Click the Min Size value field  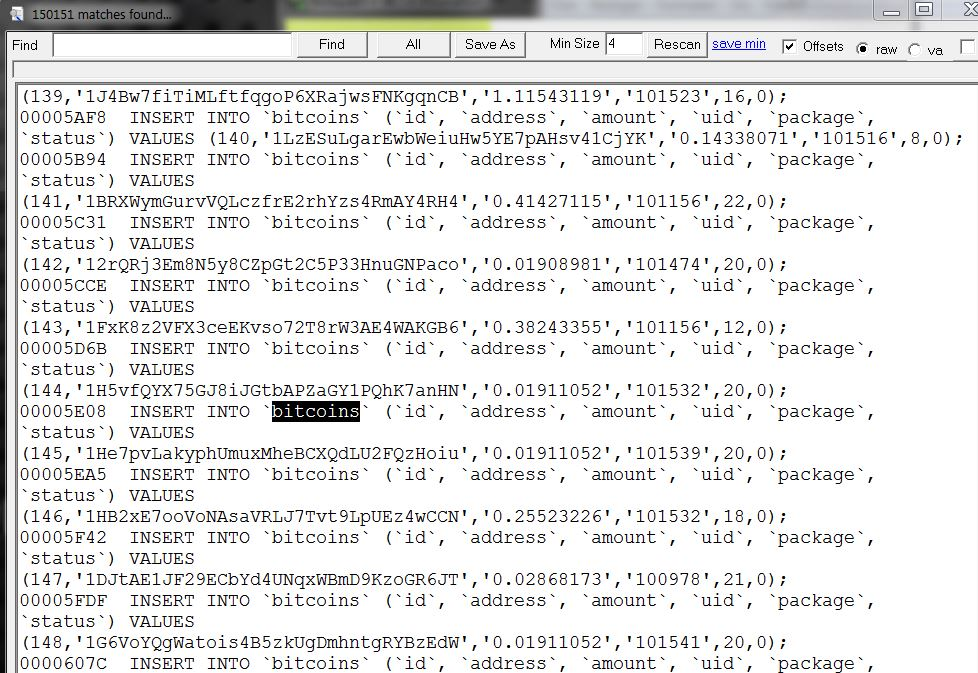pyautogui.click(x=624, y=44)
